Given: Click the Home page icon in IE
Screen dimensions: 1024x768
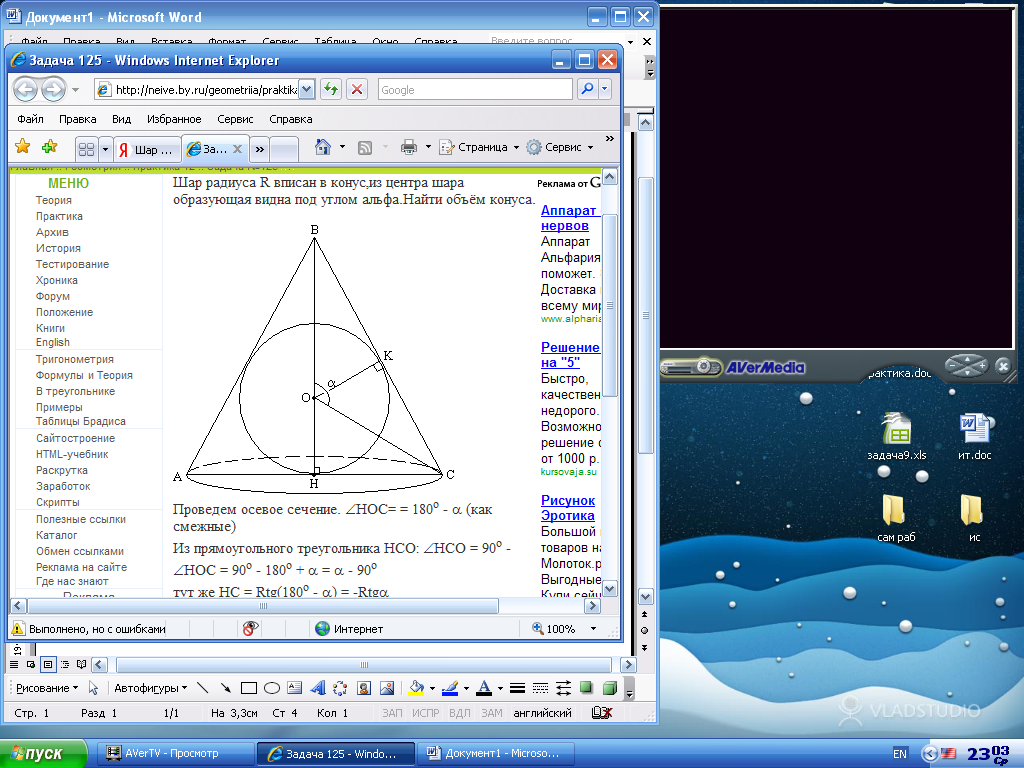Looking at the screenshot, I should (322, 147).
